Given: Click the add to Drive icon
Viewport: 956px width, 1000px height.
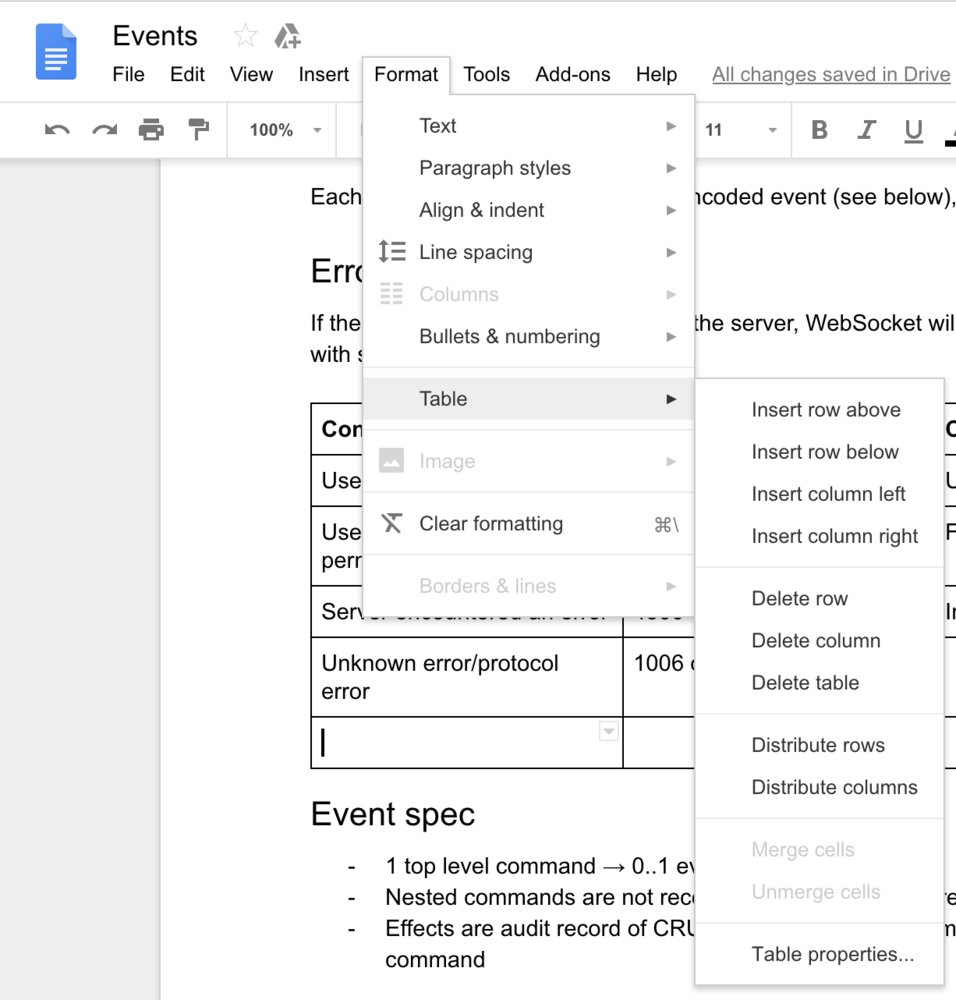Looking at the screenshot, I should [x=288, y=37].
